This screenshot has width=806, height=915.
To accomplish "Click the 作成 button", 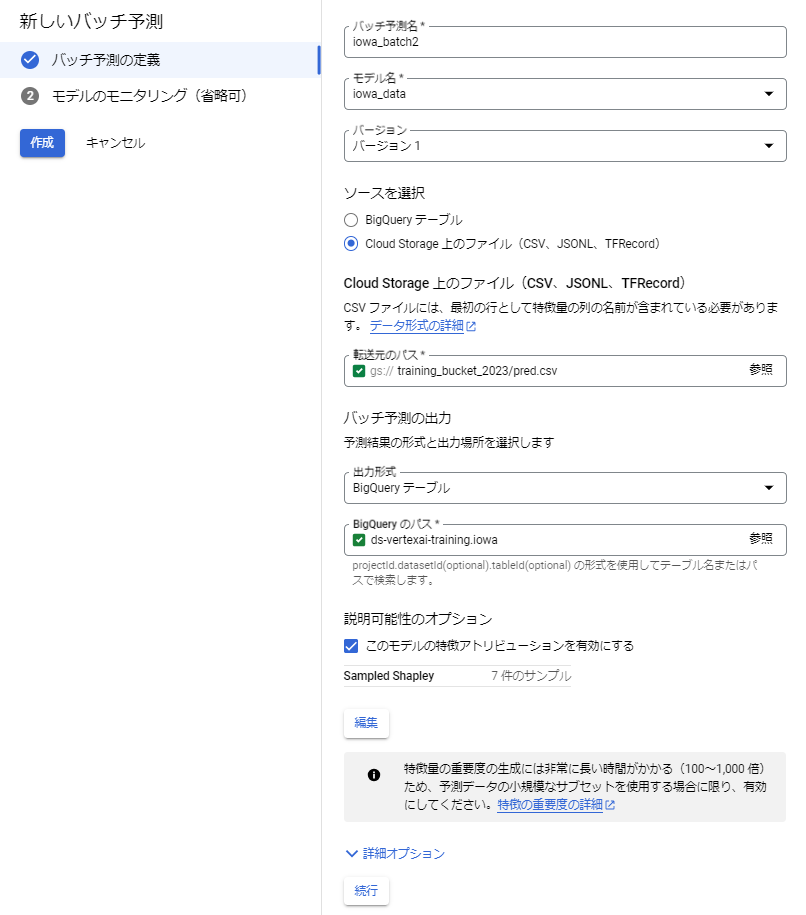I will click(x=42, y=143).
